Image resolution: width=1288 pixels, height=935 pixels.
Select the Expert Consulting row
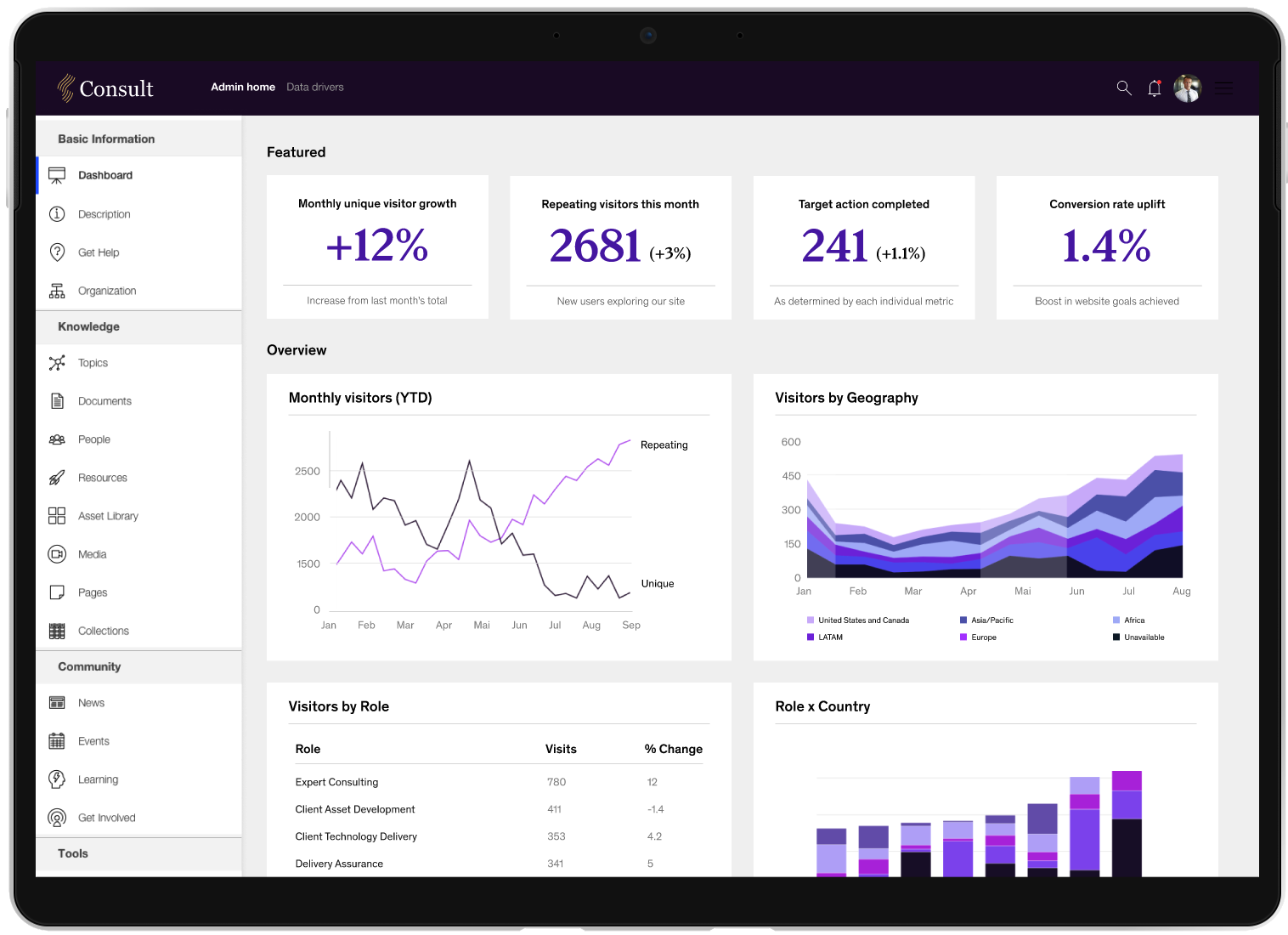tap(499, 782)
